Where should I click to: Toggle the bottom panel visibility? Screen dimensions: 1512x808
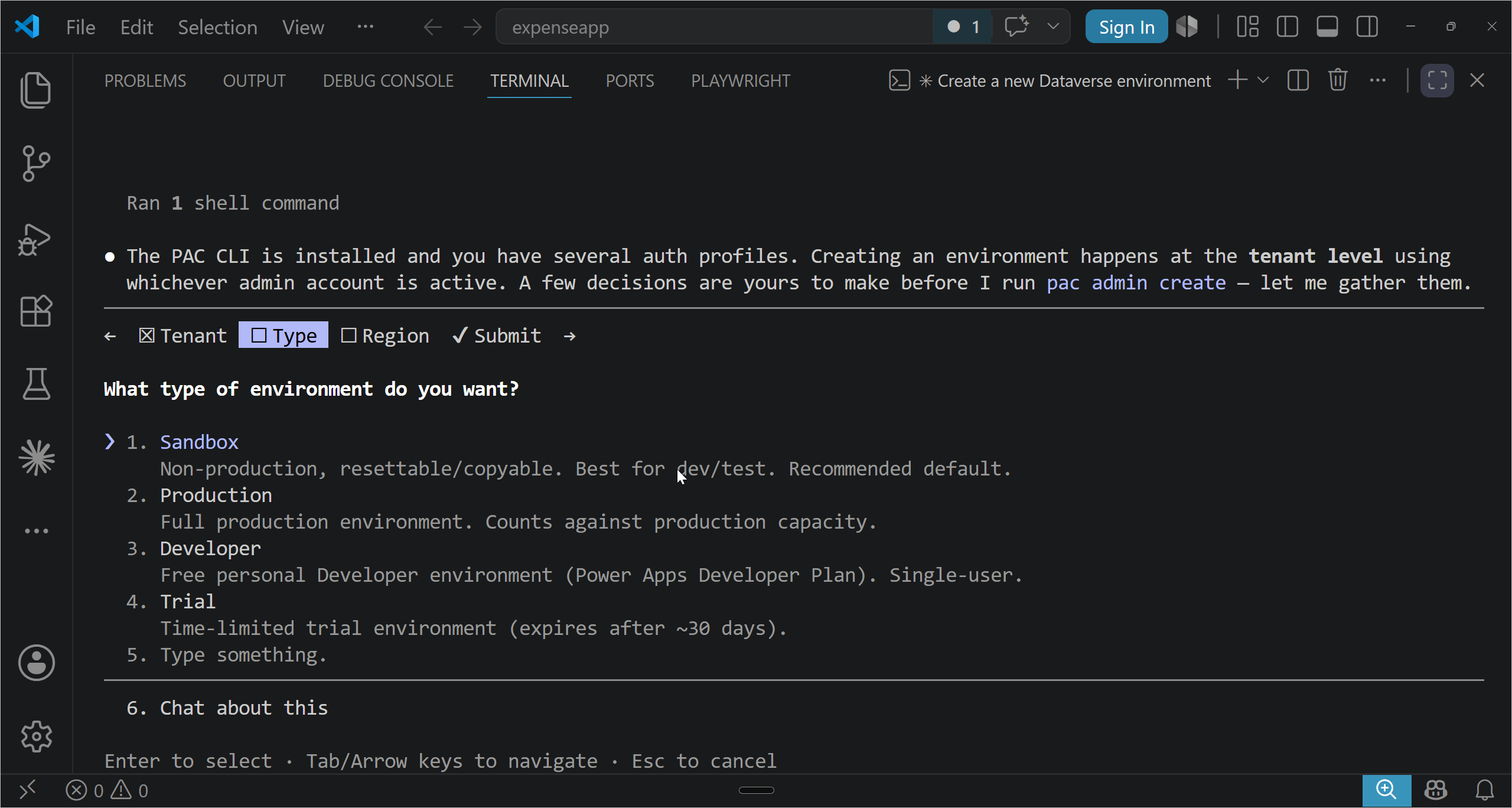click(x=1327, y=27)
